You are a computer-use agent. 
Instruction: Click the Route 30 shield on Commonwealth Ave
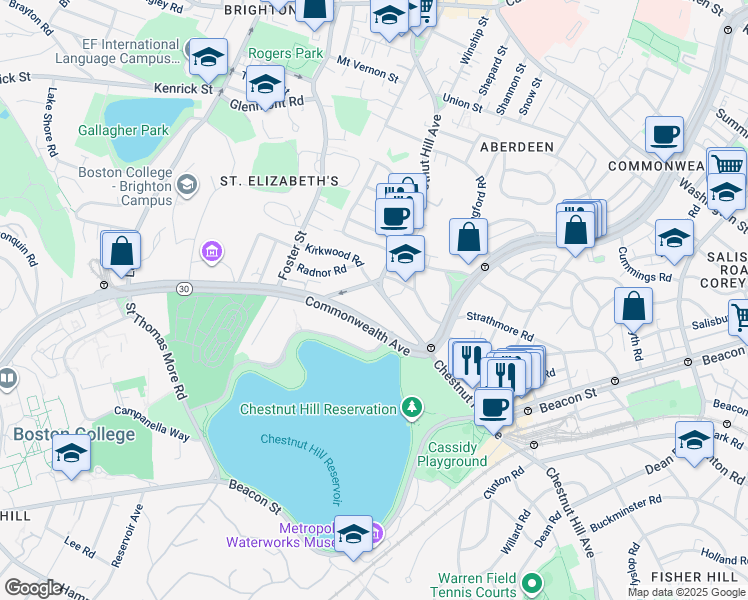click(184, 289)
